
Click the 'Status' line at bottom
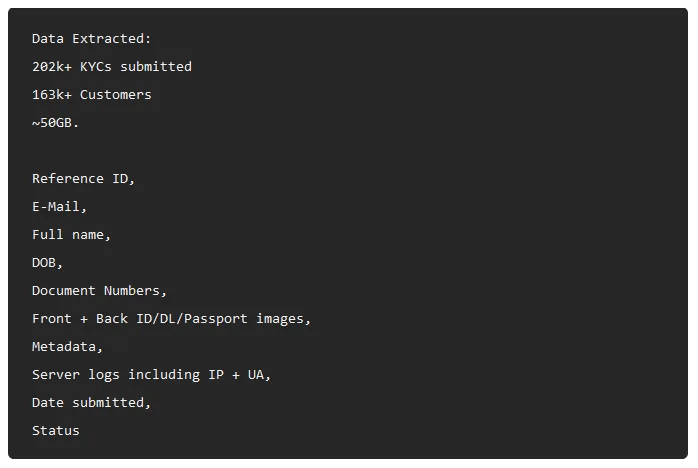(x=56, y=431)
